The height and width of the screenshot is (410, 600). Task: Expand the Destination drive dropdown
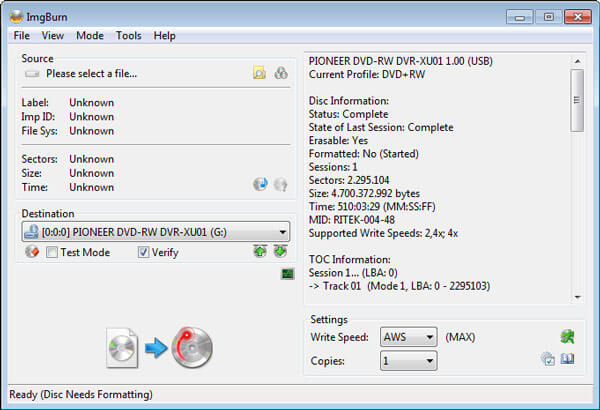pos(283,232)
